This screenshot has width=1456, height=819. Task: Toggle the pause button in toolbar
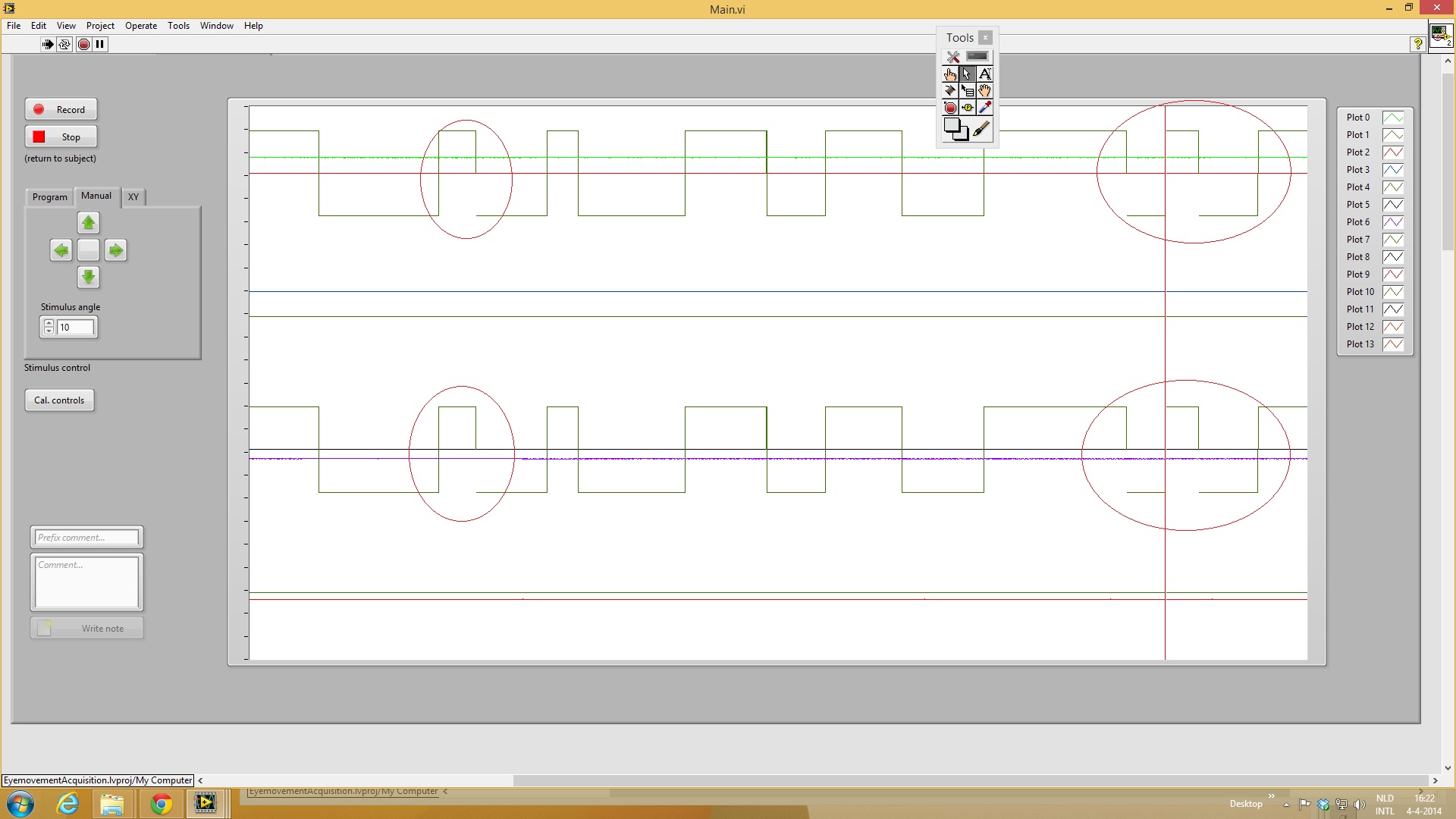coord(101,44)
